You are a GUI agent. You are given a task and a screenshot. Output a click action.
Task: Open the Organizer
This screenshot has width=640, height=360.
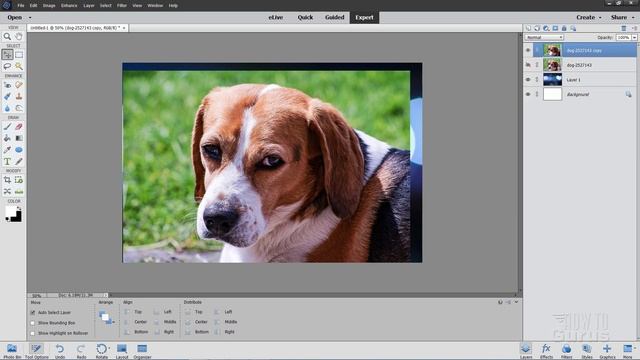click(x=142, y=351)
